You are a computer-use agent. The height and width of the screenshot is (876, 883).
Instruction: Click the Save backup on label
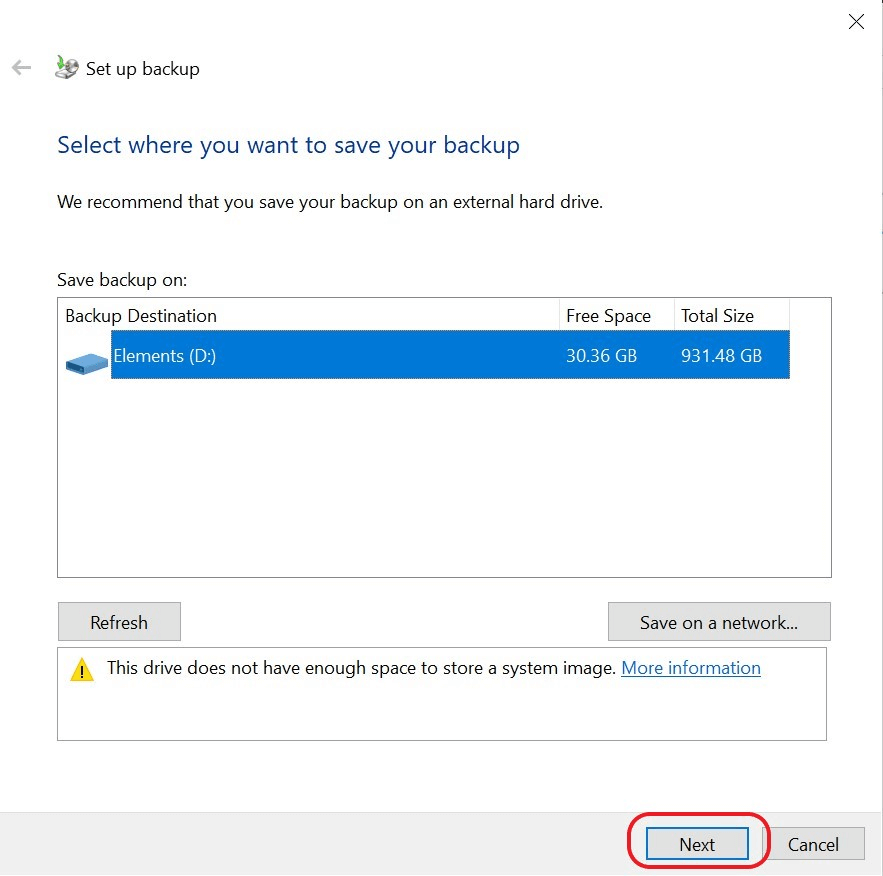tap(122, 280)
